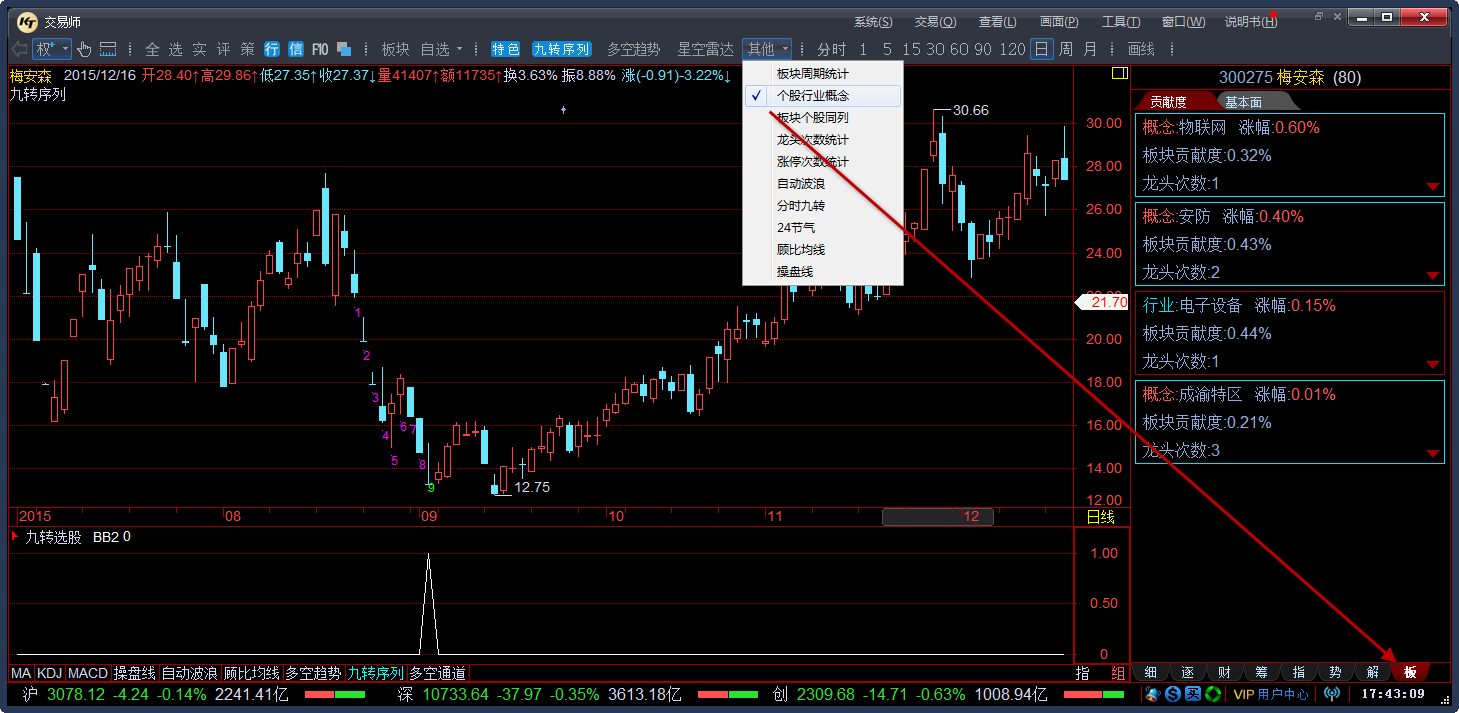This screenshot has width=1459, height=713.
Task: Click the 板块 toolbar button
Action: click(395, 49)
